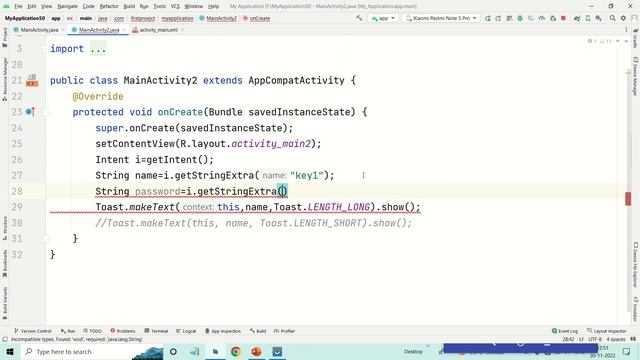Open the TODO tool window
The image size is (640, 360).
click(x=92, y=331)
